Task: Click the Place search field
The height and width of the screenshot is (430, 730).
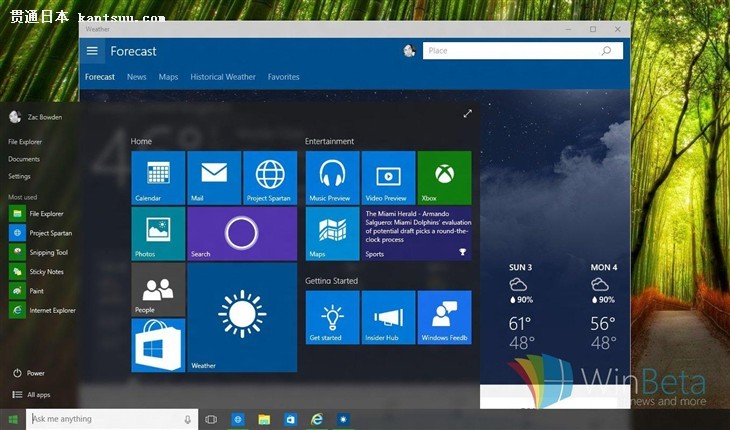Action: [x=510, y=51]
